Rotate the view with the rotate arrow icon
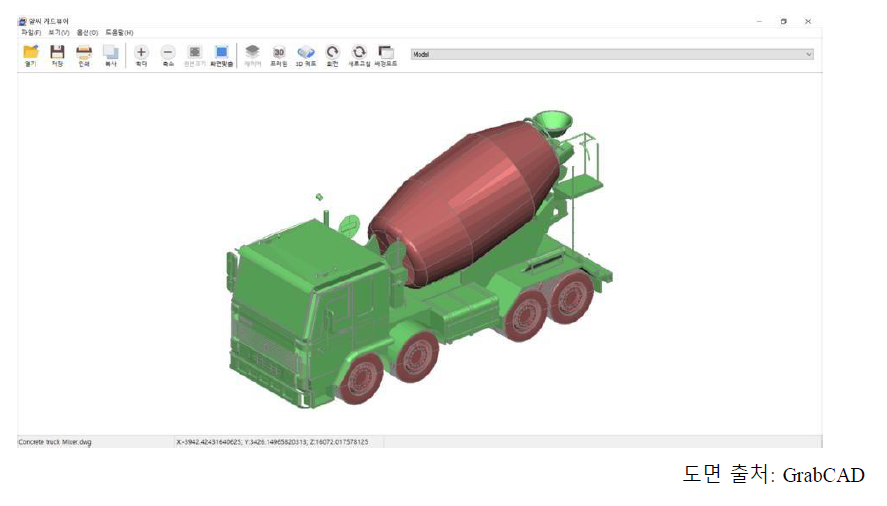This screenshot has height=506, width=887. coord(333,56)
